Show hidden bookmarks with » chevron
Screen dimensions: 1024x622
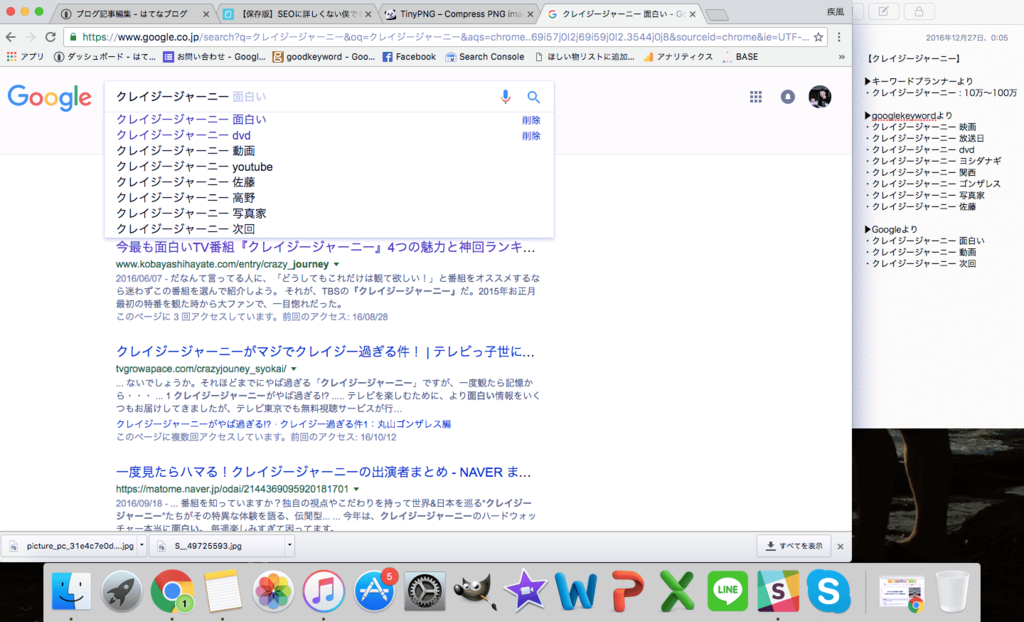click(x=841, y=57)
